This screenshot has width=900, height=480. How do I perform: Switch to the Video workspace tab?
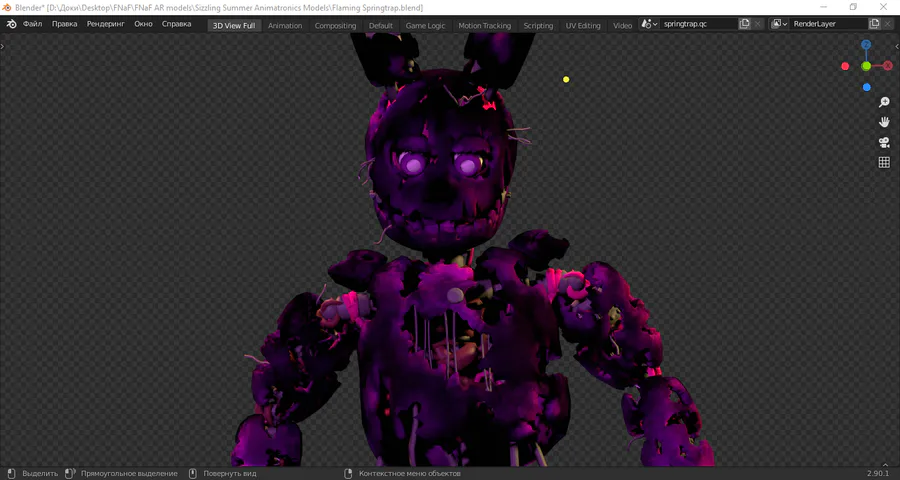coord(622,25)
